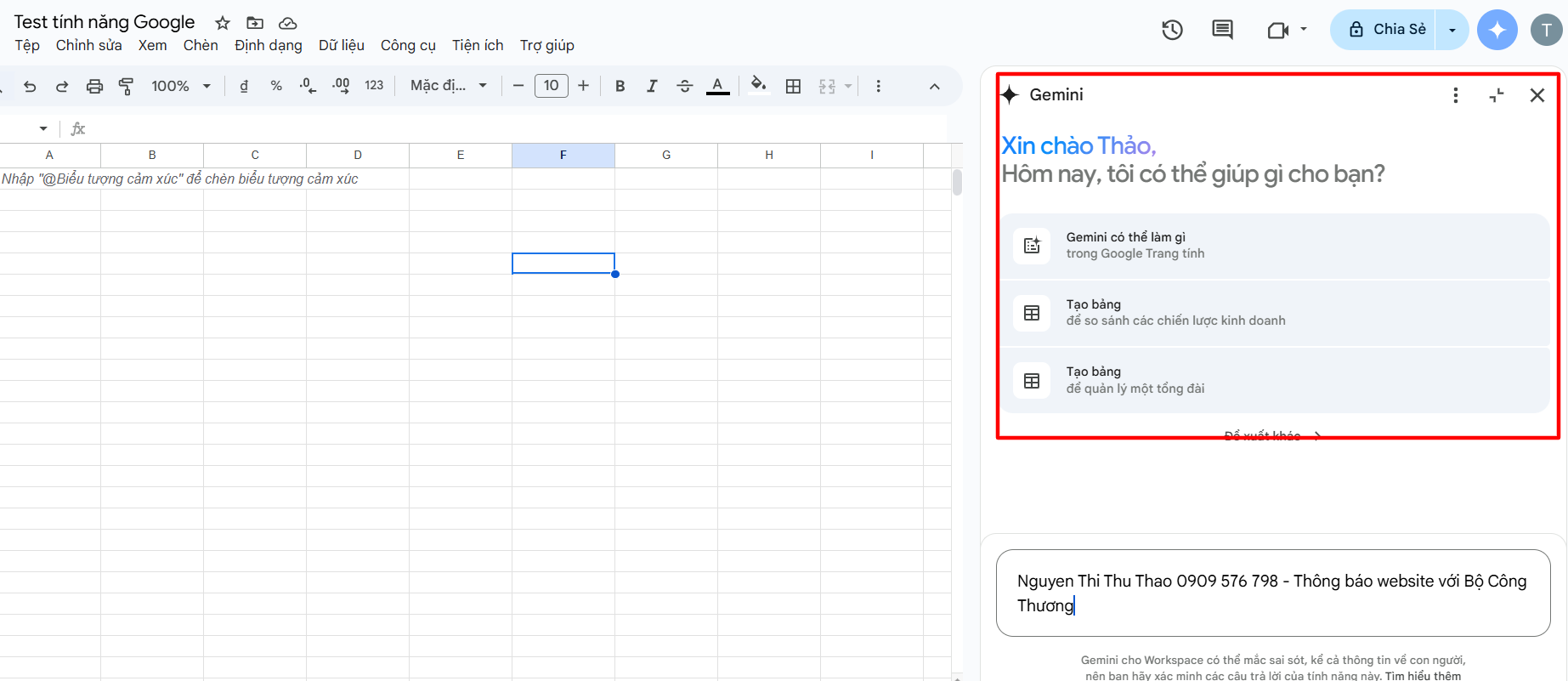This screenshot has width=1568, height=681.
Task: Click the redo arrow icon
Action: (62, 86)
